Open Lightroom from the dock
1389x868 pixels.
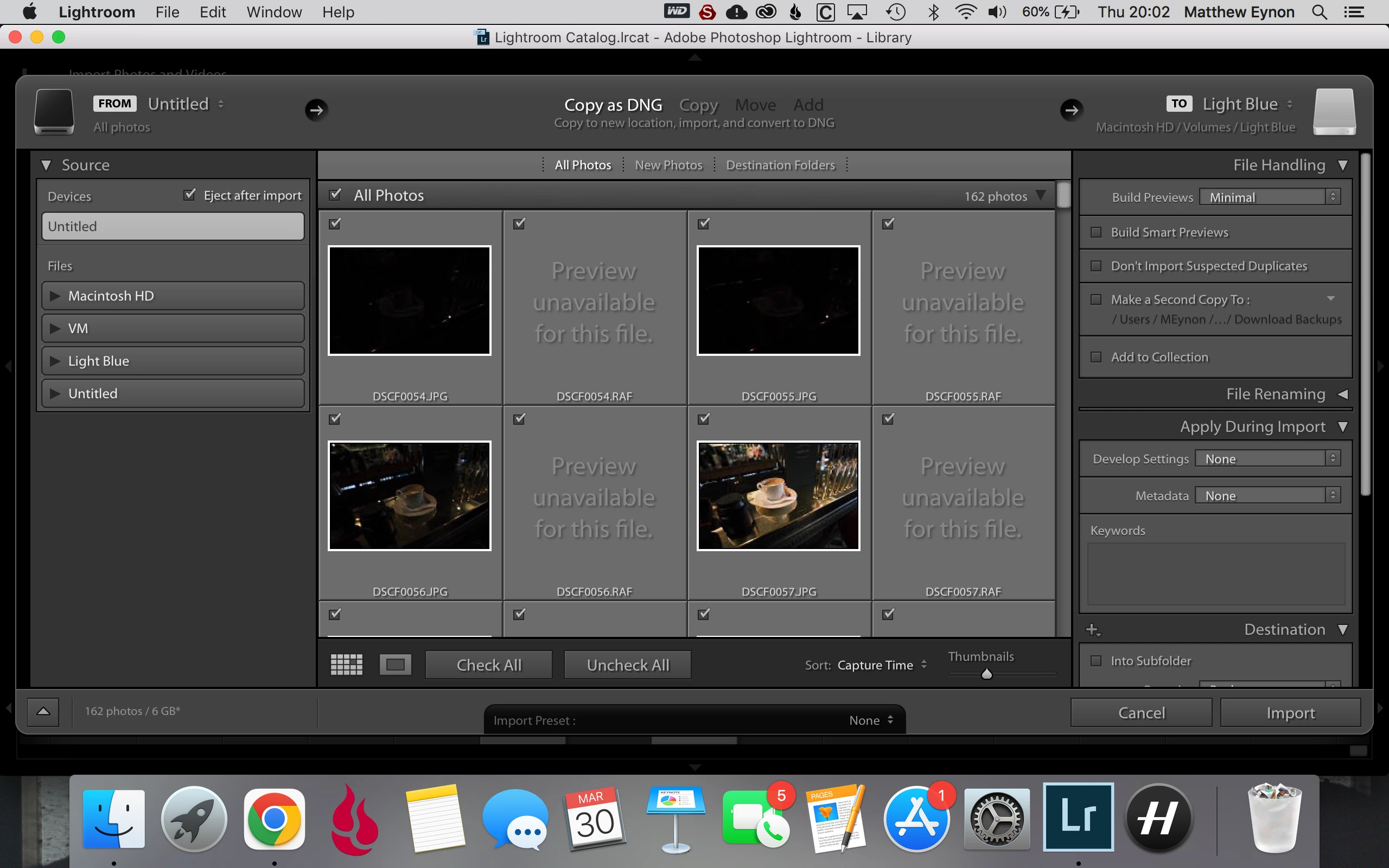click(1078, 817)
